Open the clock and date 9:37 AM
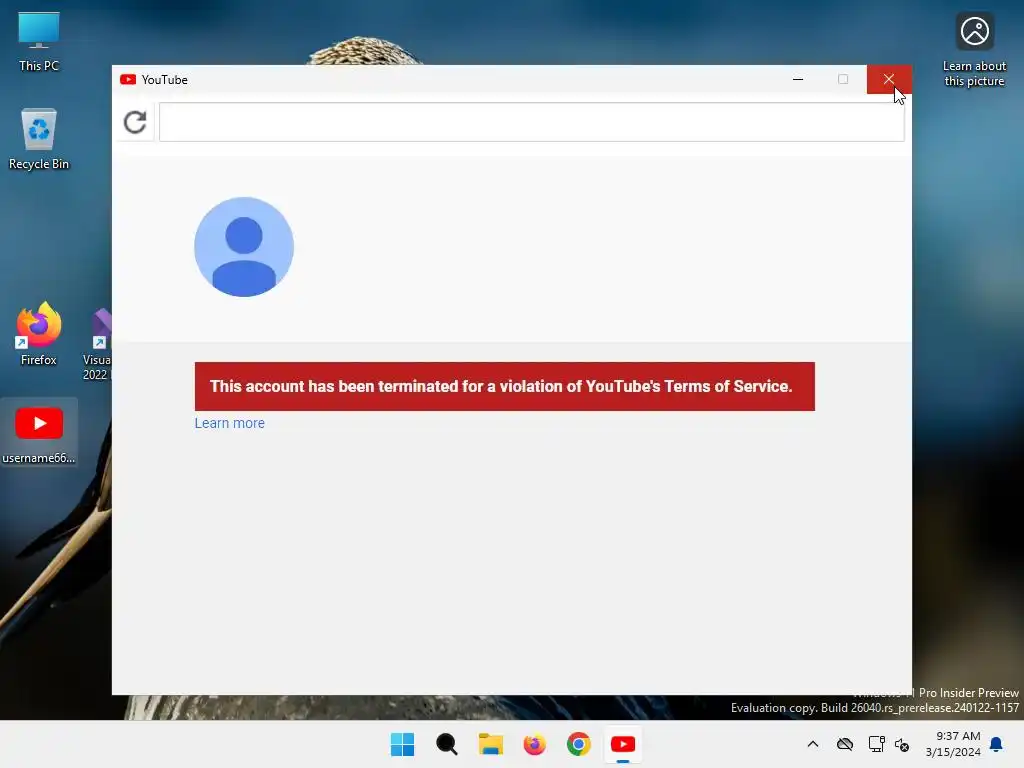 [x=953, y=744]
